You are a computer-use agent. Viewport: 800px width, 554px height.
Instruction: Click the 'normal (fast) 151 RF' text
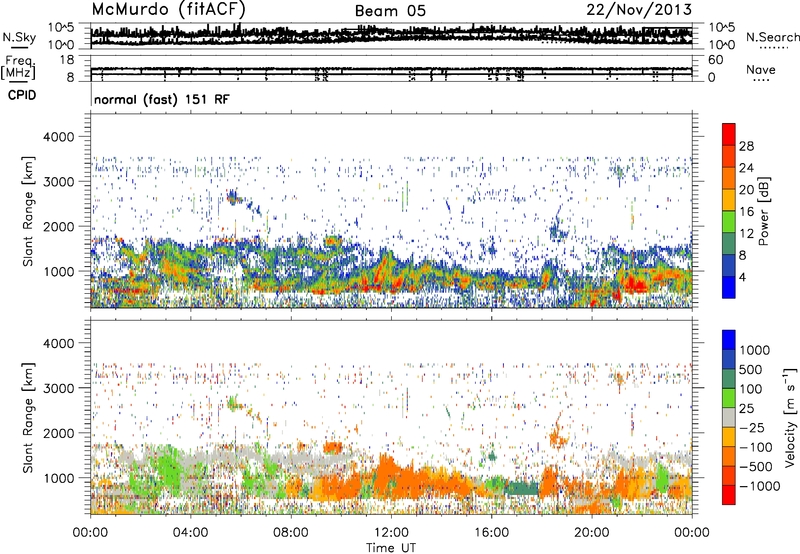162,99
